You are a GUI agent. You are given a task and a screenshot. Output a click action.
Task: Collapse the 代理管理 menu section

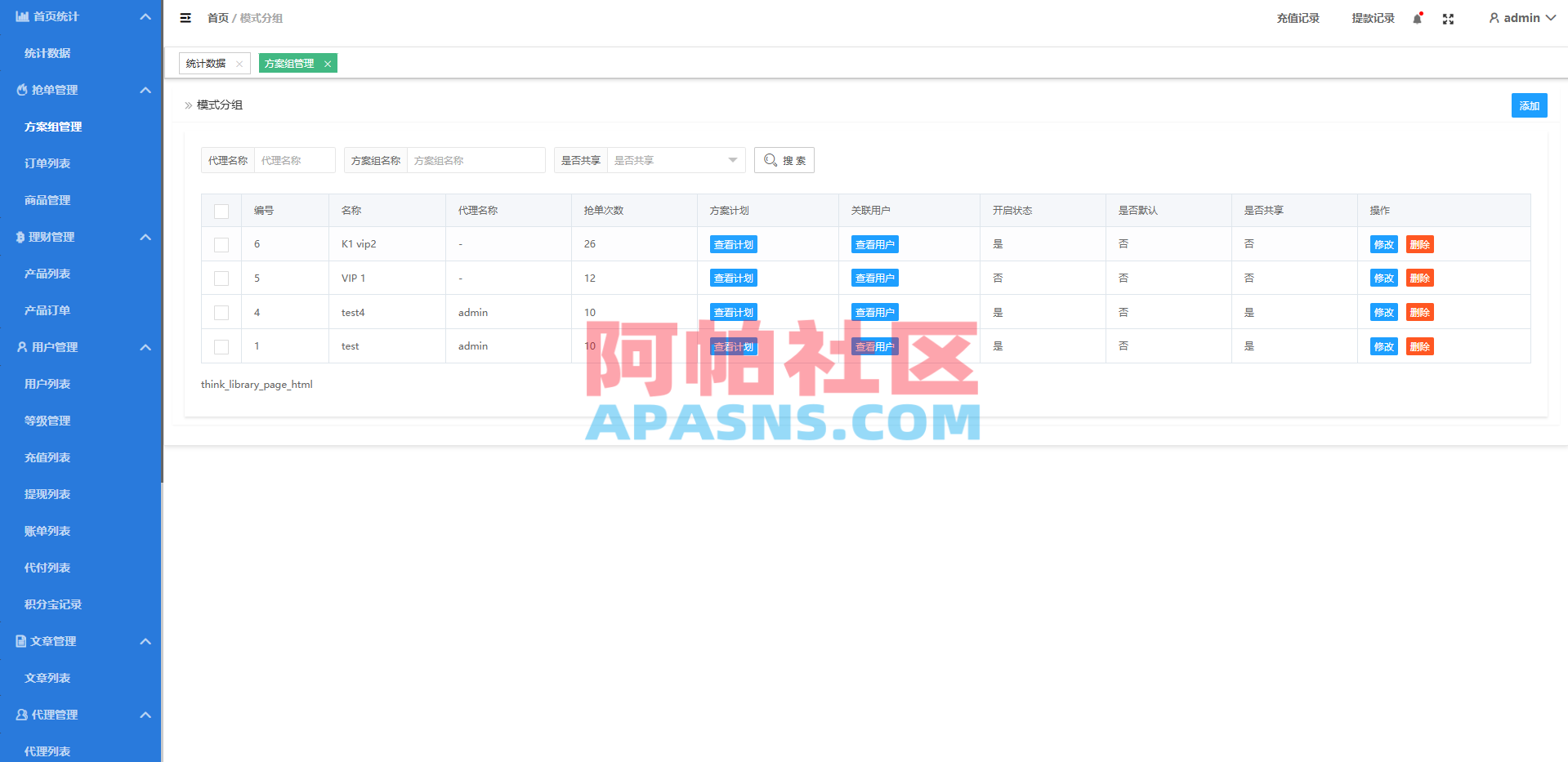pos(145,715)
